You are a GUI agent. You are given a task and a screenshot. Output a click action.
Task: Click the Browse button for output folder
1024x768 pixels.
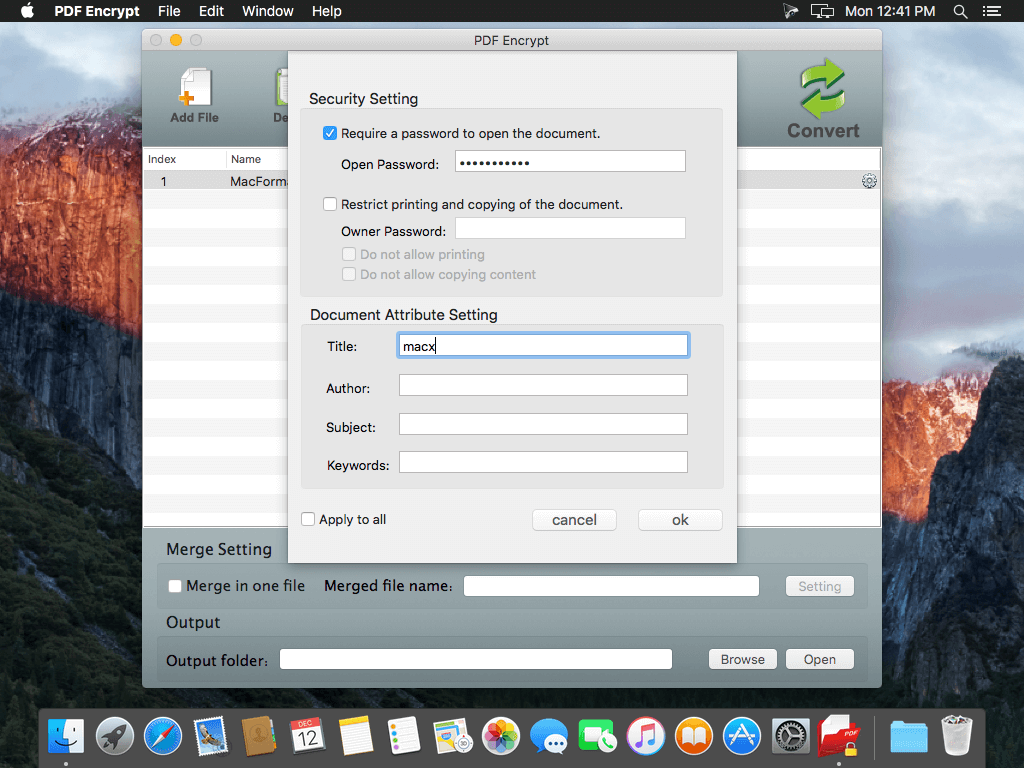pyautogui.click(x=743, y=659)
